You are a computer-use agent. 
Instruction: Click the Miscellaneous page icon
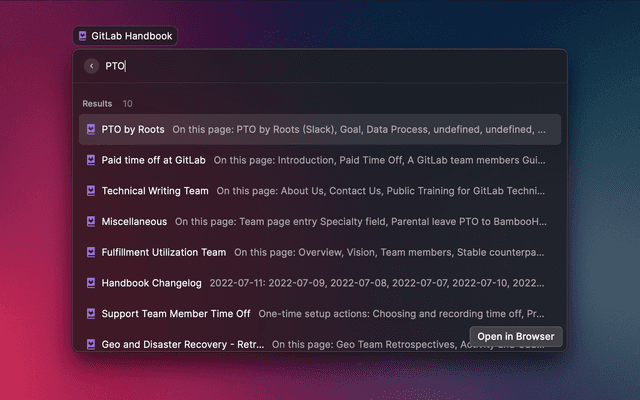coord(91,222)
